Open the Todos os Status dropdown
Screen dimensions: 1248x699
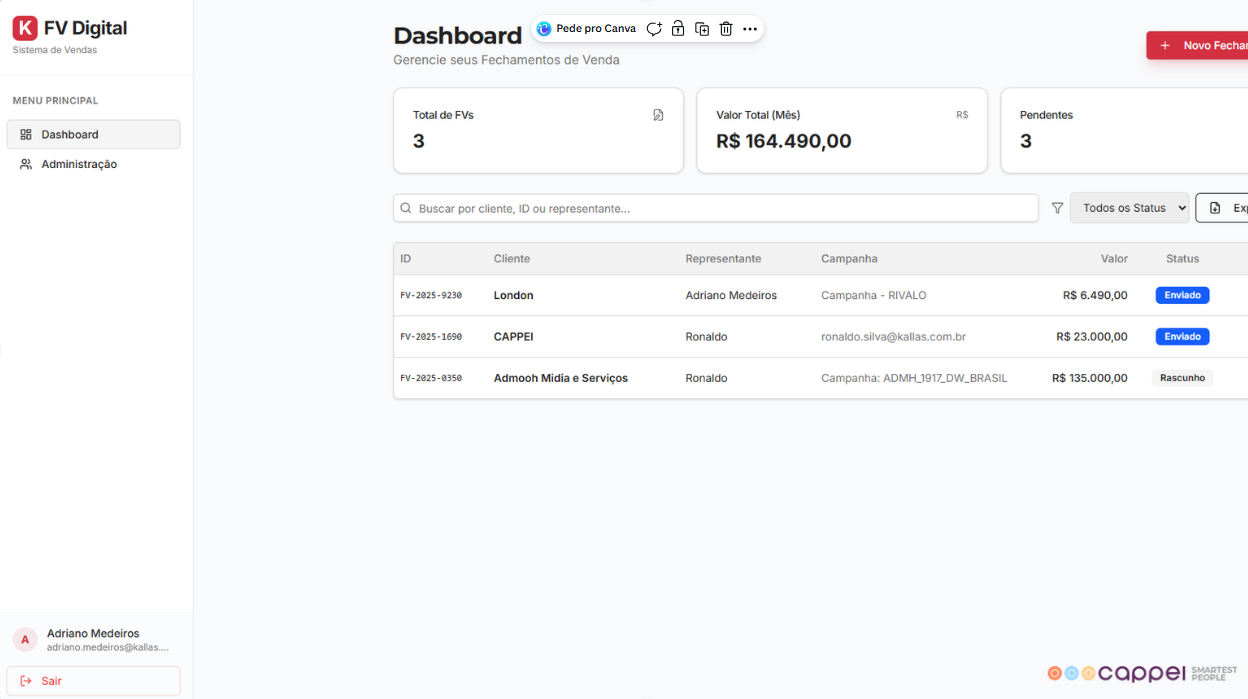(1129, 208)
